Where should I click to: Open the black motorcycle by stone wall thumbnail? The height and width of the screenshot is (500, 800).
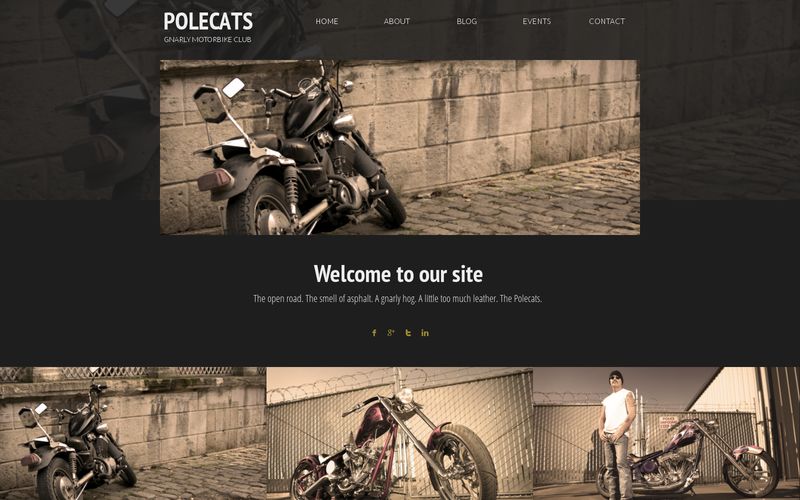coord(133,434)
